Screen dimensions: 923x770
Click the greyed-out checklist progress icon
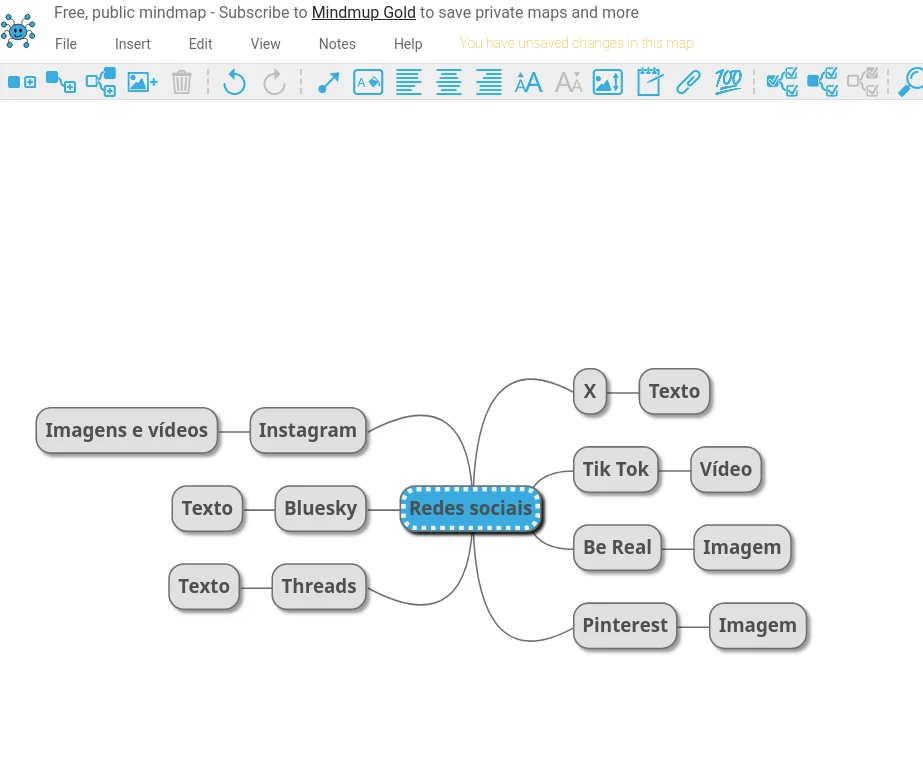point(862,82)
